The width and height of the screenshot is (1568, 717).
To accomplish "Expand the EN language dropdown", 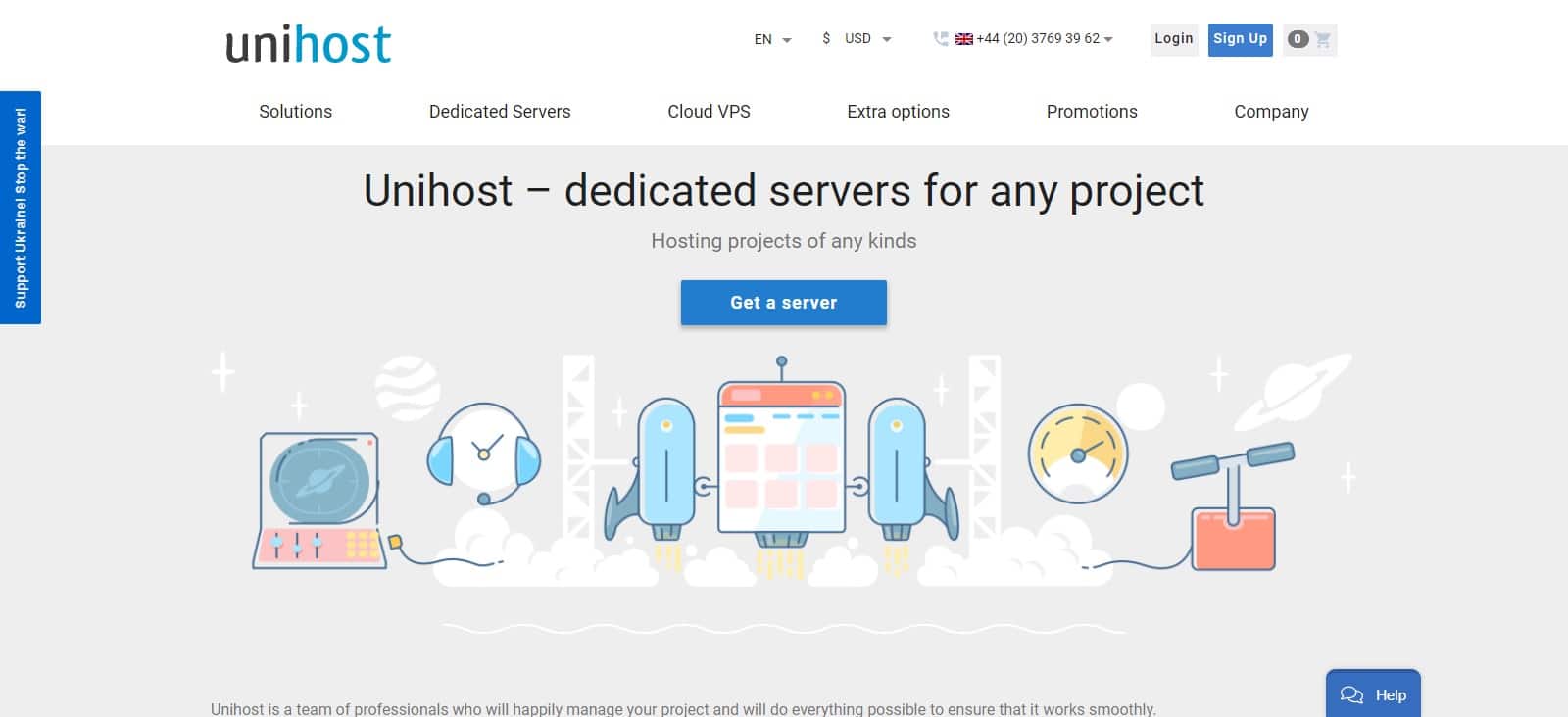I will click(x=772, y=39).
